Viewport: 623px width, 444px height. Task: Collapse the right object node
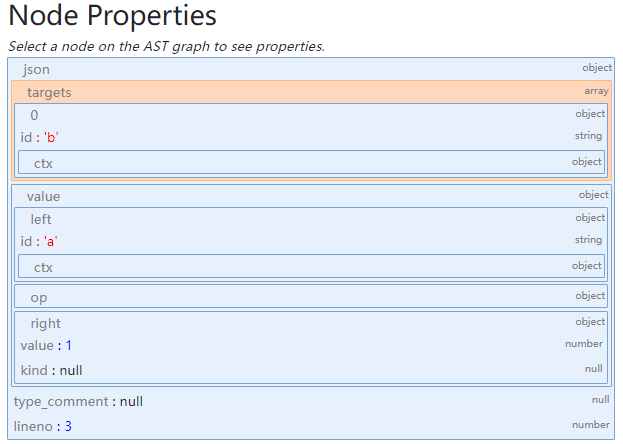(46, 323)
